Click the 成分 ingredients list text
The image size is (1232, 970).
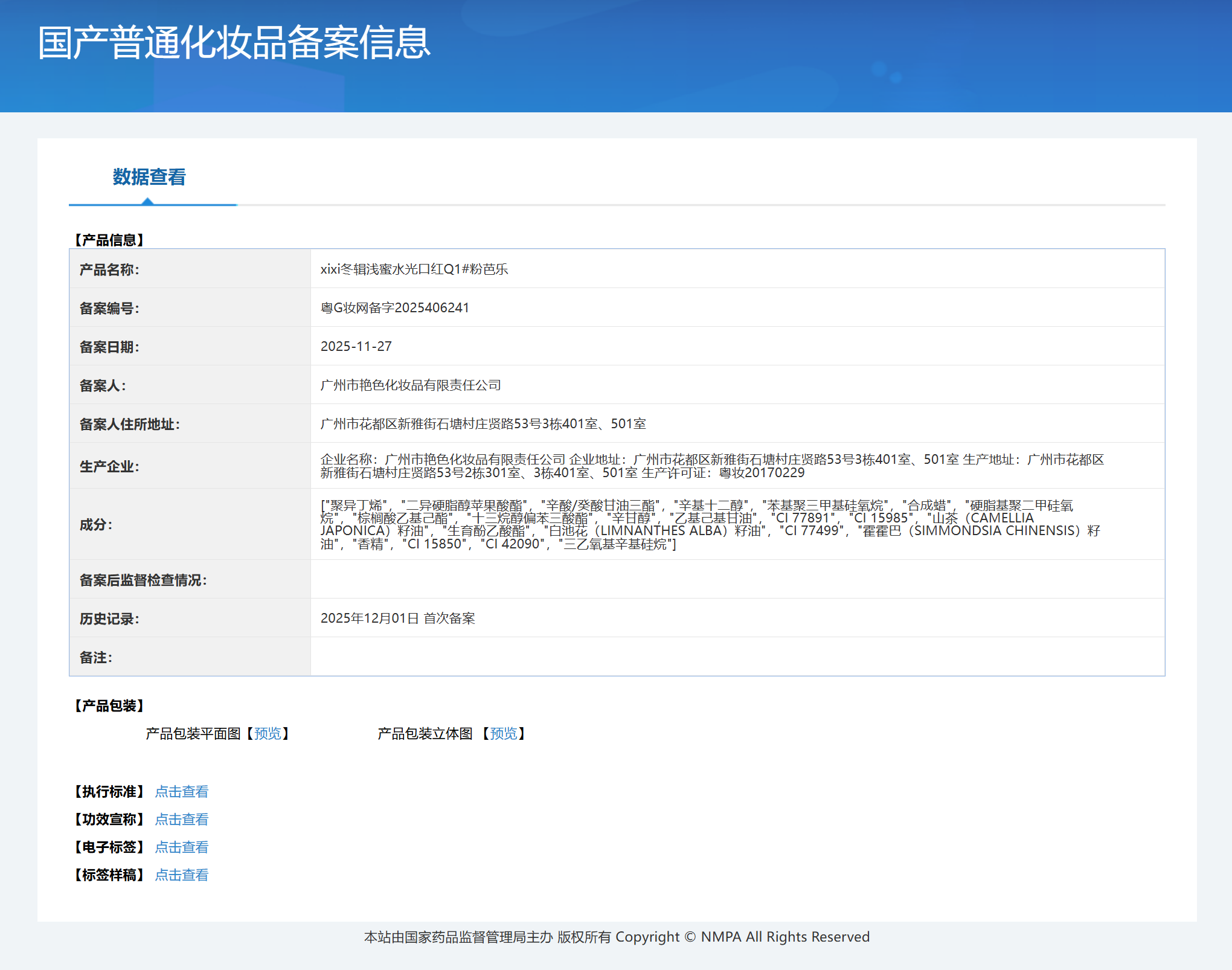click(711, 524)
